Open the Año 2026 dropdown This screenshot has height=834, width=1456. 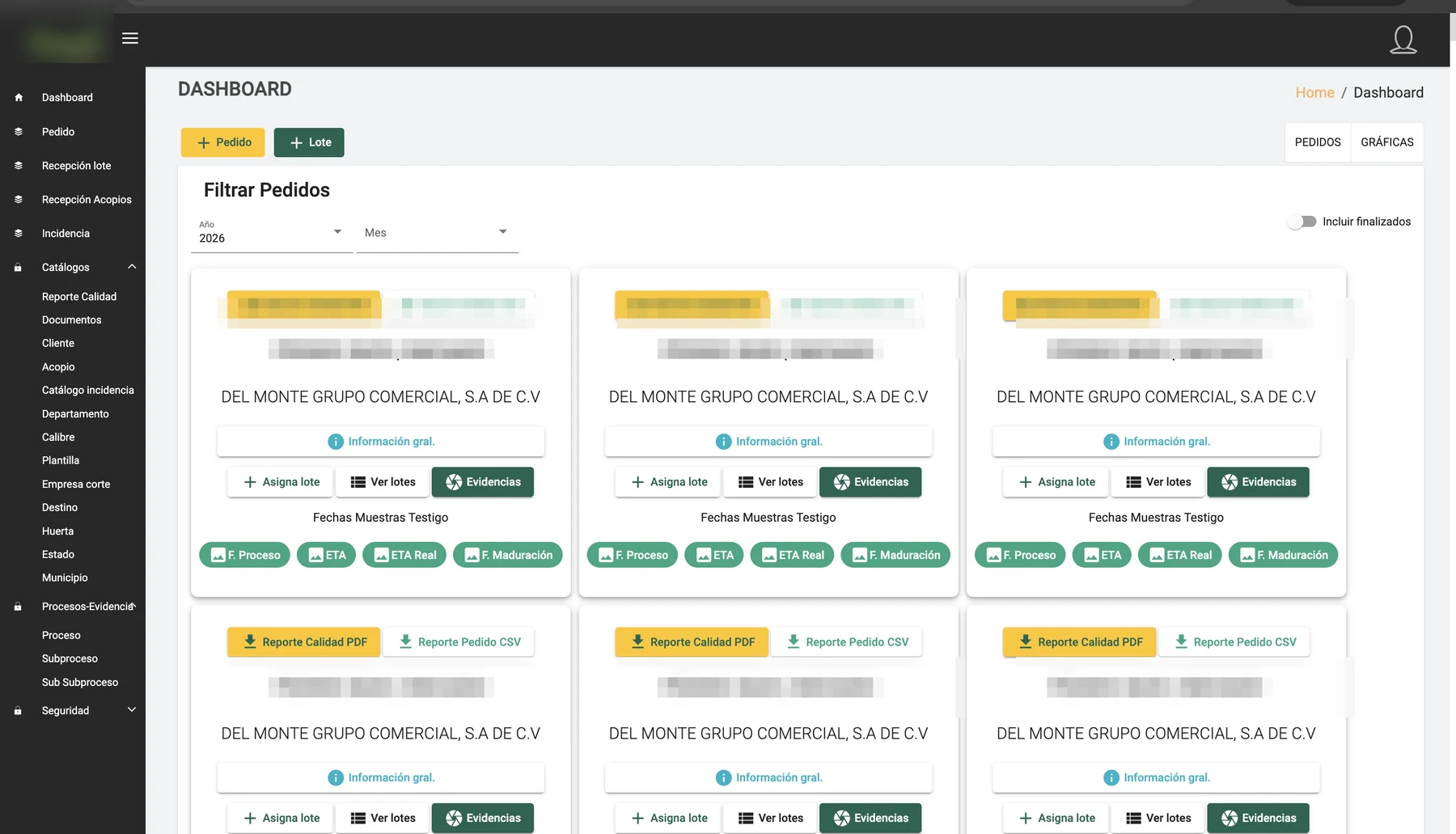(272, 234)
